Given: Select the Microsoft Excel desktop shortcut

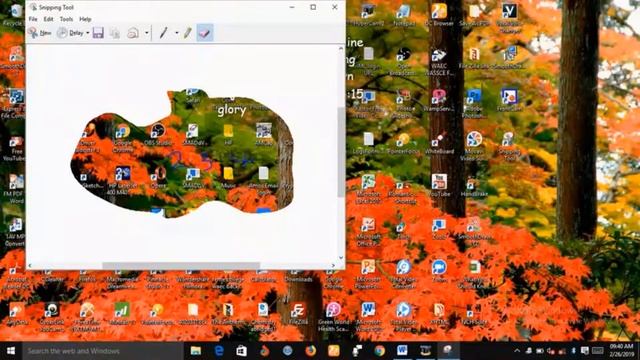Looking at the screenshot, I should pos(368,189).
